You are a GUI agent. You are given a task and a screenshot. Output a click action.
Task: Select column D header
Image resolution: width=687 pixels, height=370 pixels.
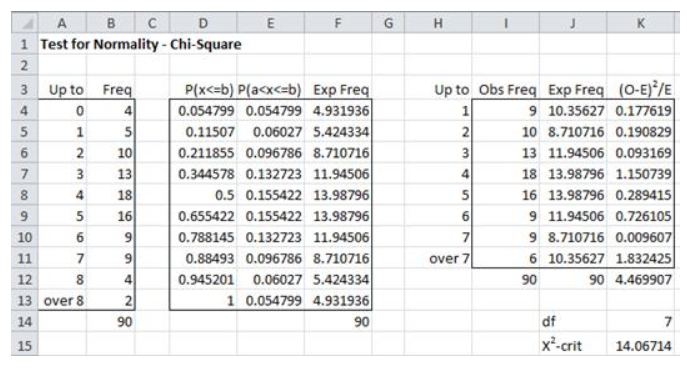coord(203,23)
